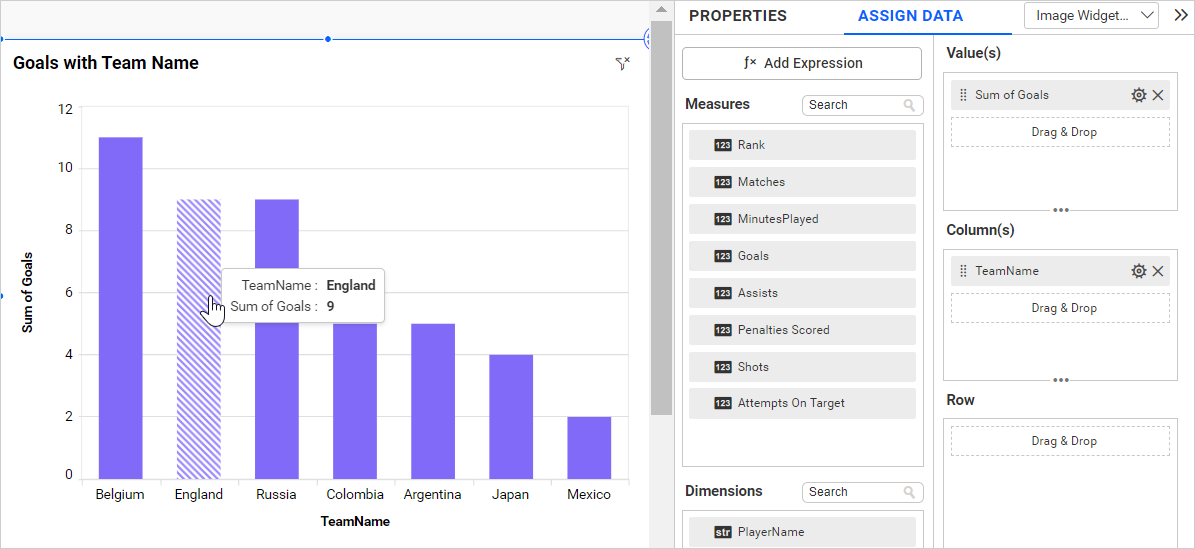Focus the Measures search field
1195x549 pixels.
pos(852,105)
